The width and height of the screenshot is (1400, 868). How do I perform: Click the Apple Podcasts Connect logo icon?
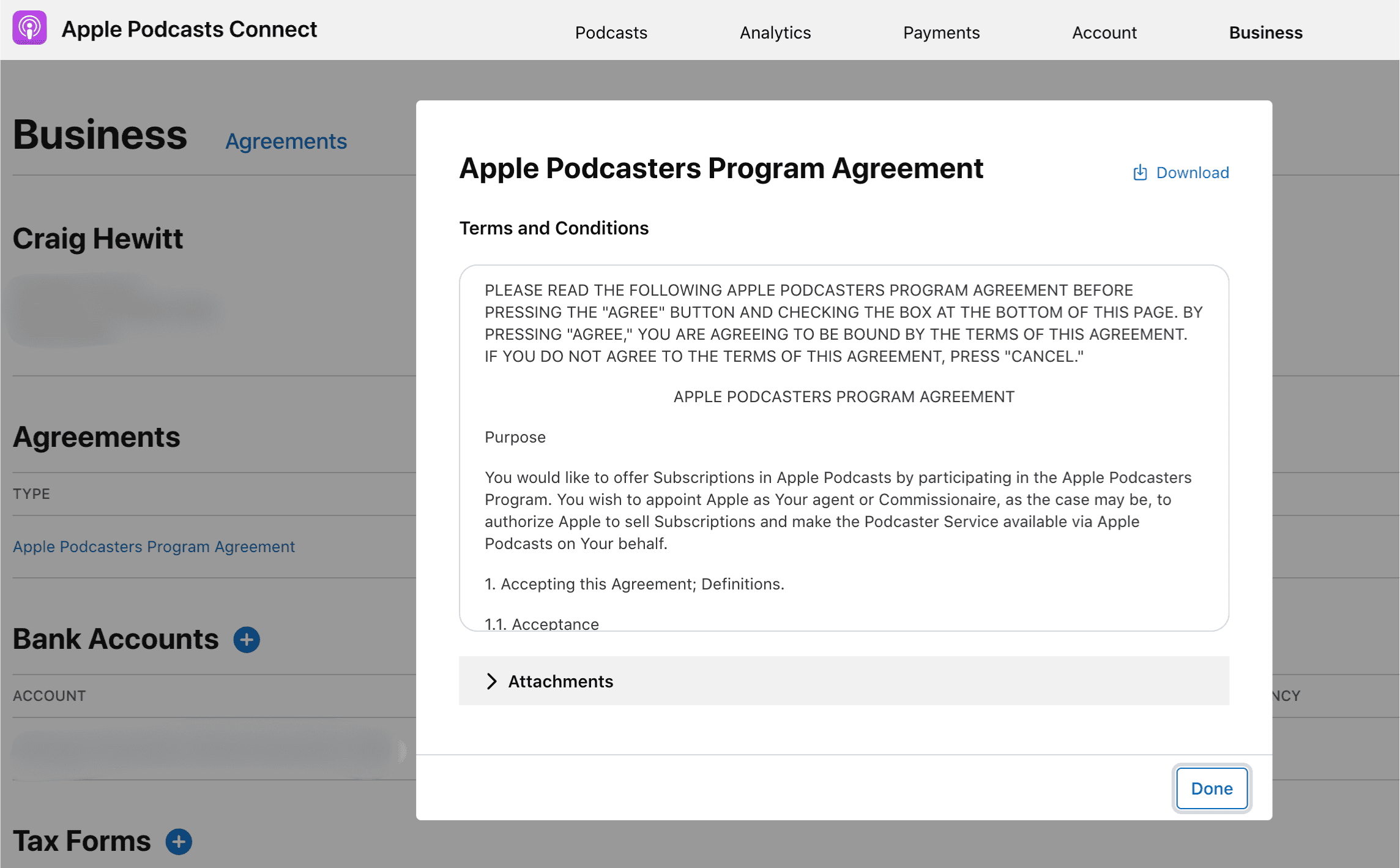(x=30, y=28)
